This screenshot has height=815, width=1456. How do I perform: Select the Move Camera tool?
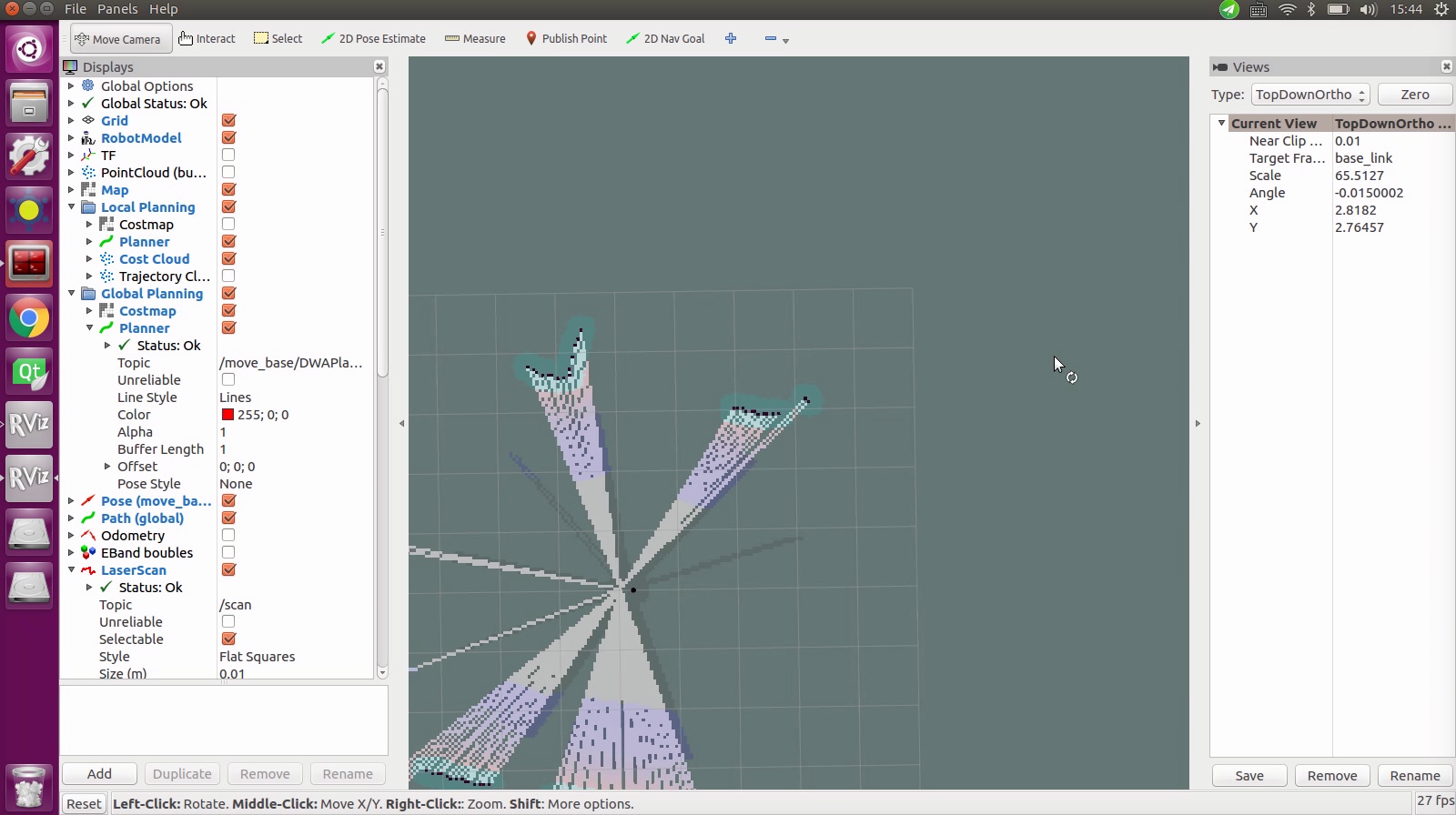[x=118, y=39]
